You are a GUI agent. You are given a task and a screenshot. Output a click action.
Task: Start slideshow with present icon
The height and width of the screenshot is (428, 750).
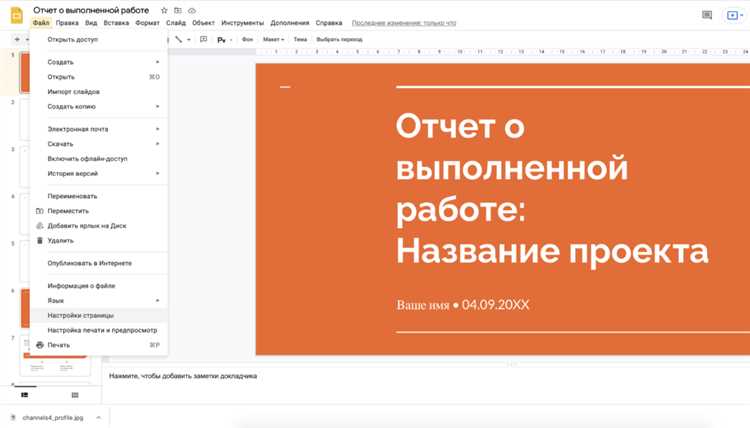732,15
